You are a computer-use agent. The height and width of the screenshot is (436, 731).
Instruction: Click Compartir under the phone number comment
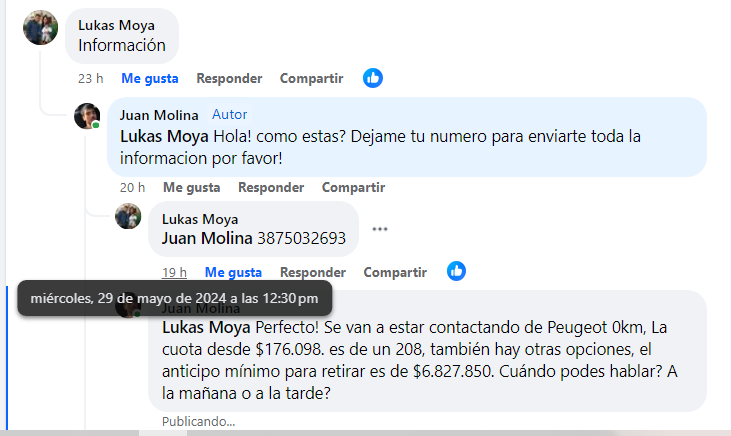pyautogui.click(x=395, y=272)
